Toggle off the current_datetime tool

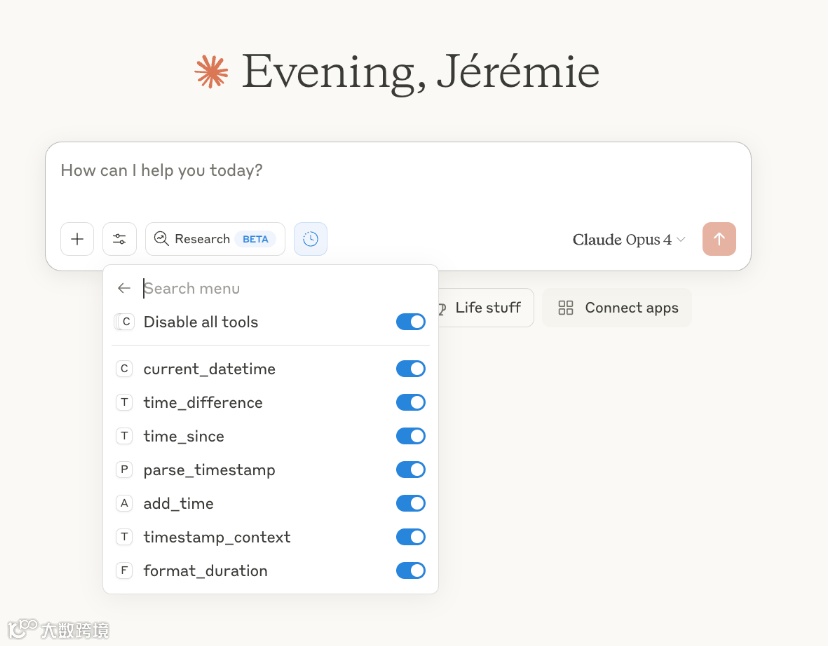(x=411, y=368)
